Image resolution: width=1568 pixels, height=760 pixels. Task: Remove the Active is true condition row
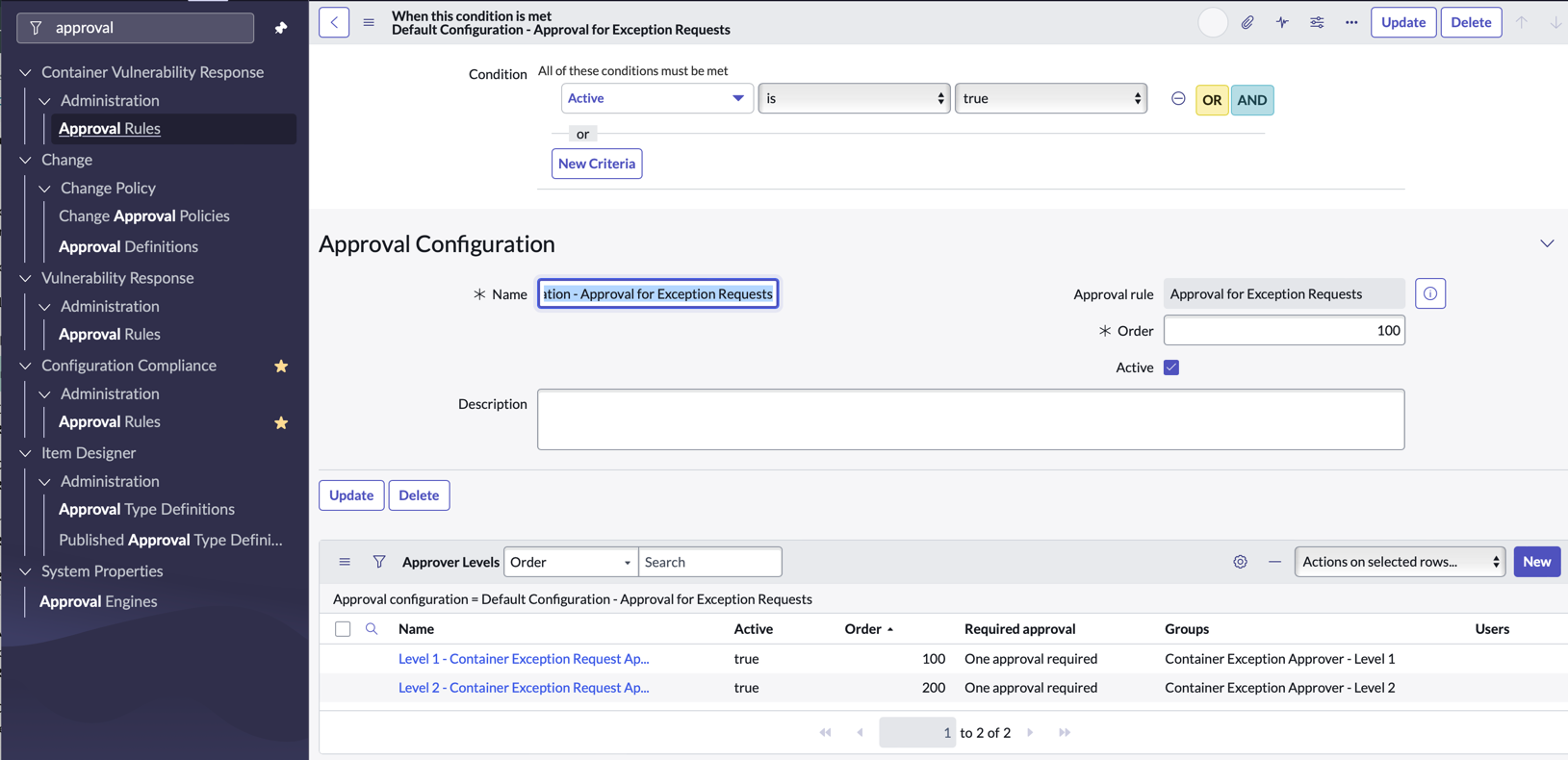coord(1178,99)
